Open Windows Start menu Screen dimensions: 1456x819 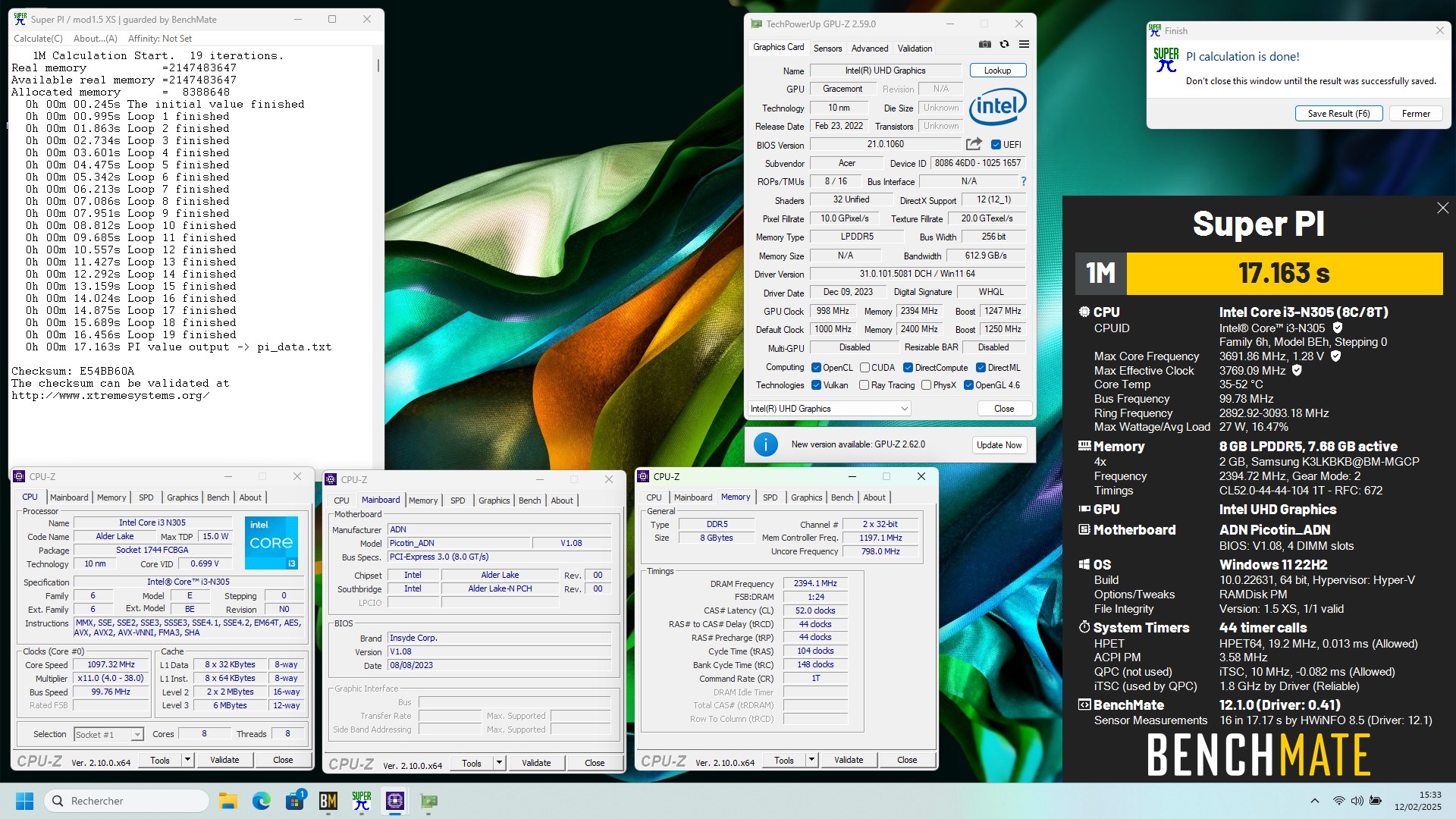[24, 801]
